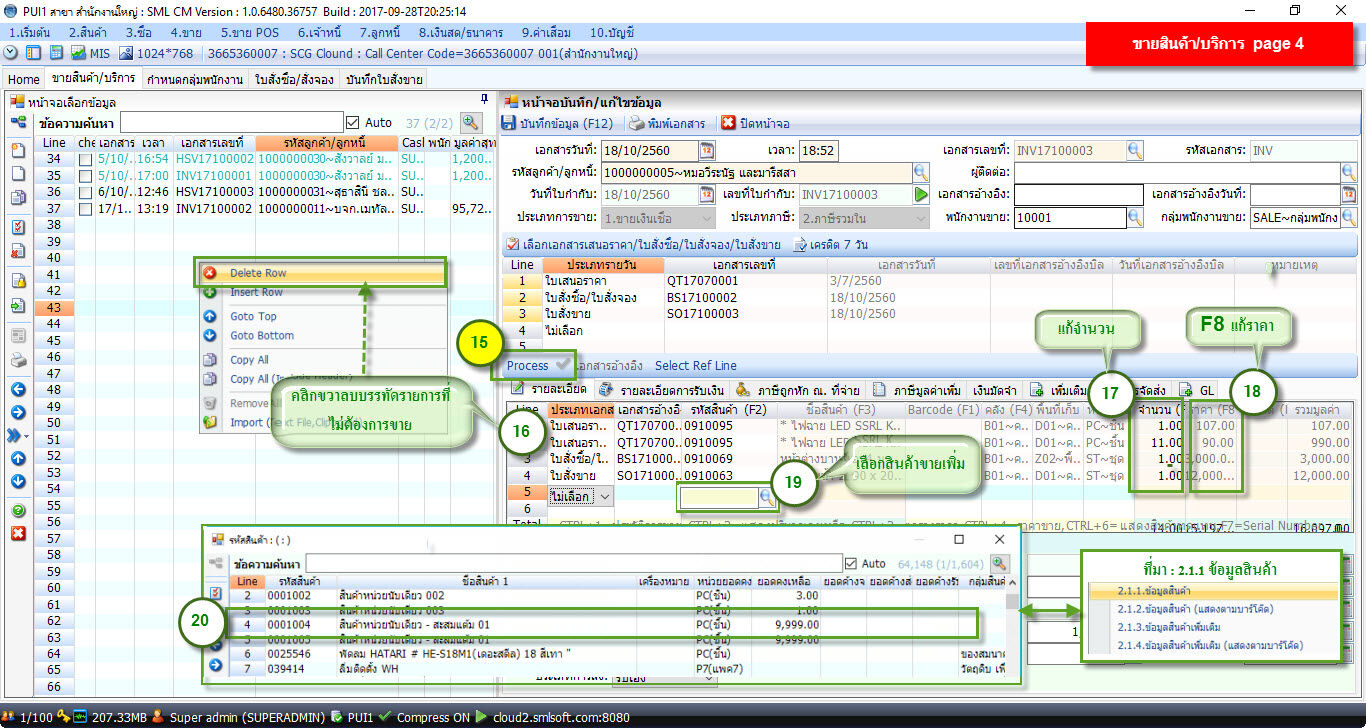1366x728 pixels.
Task: Open the 4.ขาย menu
Action: click(186, 33)
